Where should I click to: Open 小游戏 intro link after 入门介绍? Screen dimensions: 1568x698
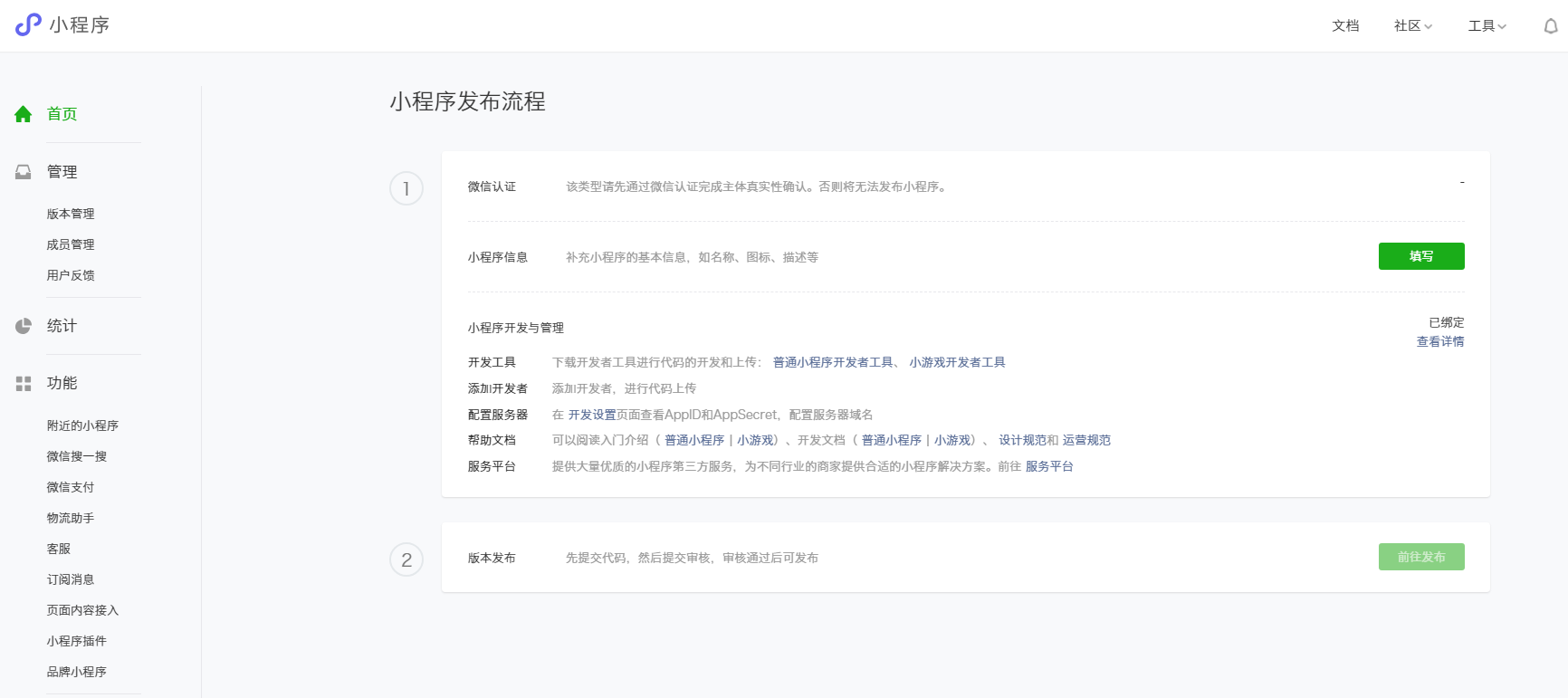tap(755, 440)
